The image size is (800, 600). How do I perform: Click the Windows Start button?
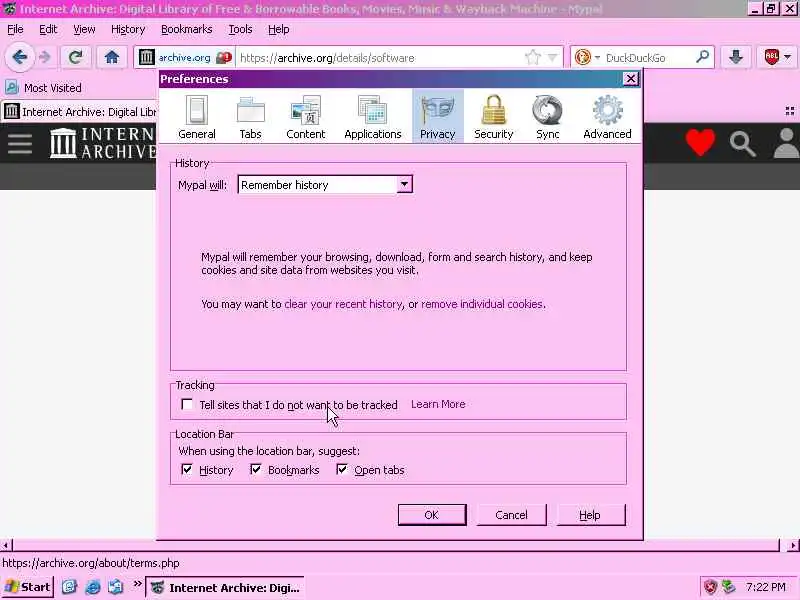[28, 587]
